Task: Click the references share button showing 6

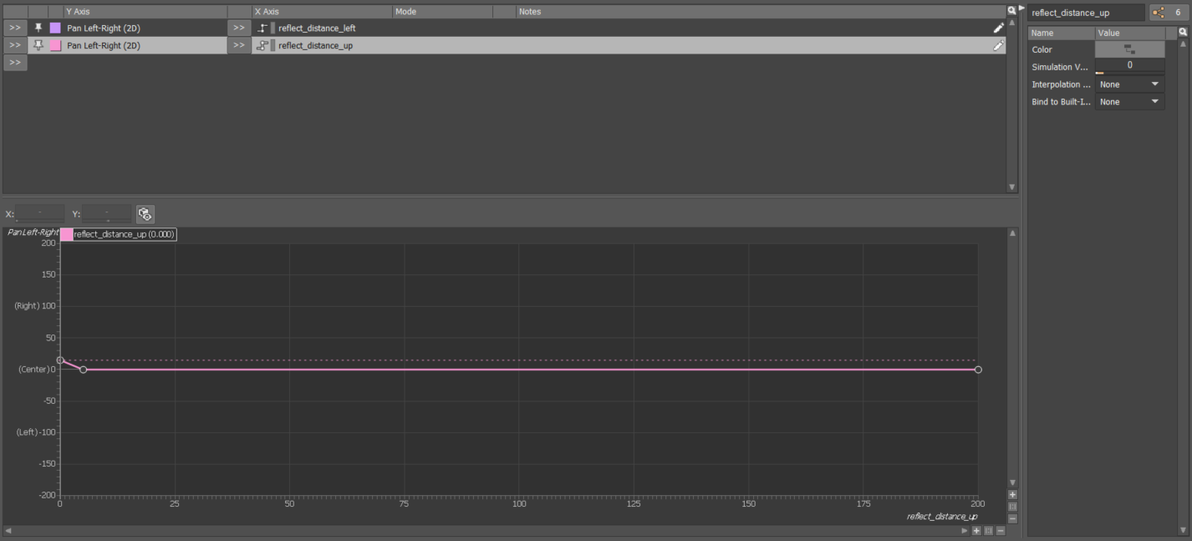Action: coord(1168,12)
